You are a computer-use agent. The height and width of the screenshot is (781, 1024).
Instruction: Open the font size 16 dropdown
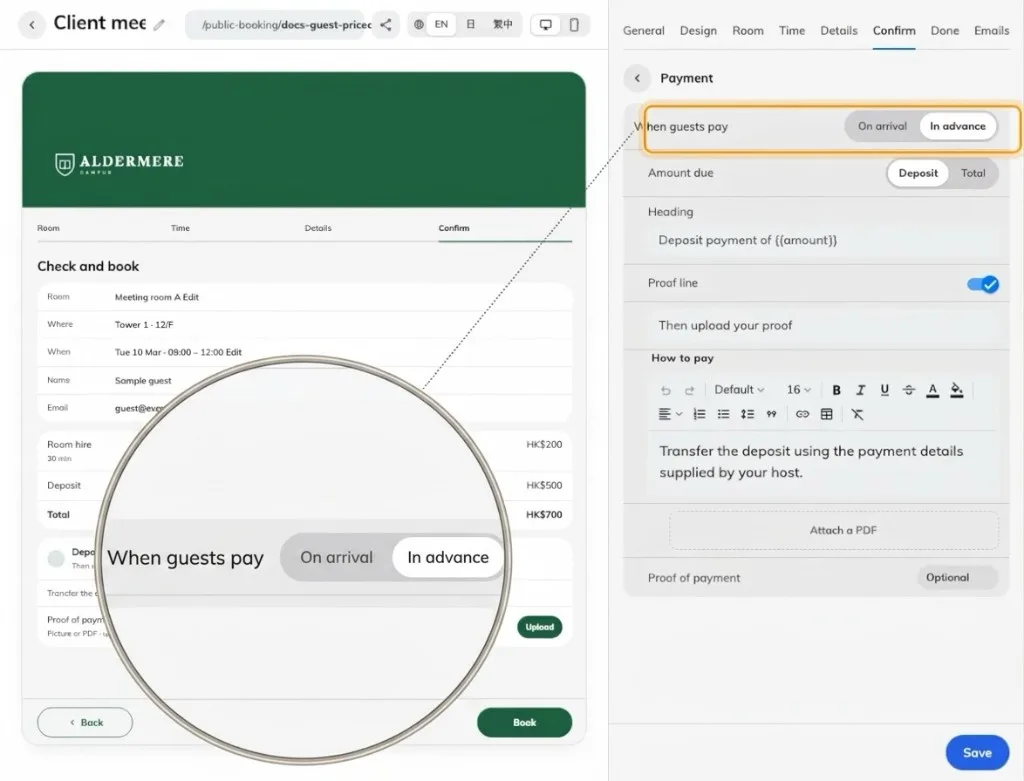point(798,390)
